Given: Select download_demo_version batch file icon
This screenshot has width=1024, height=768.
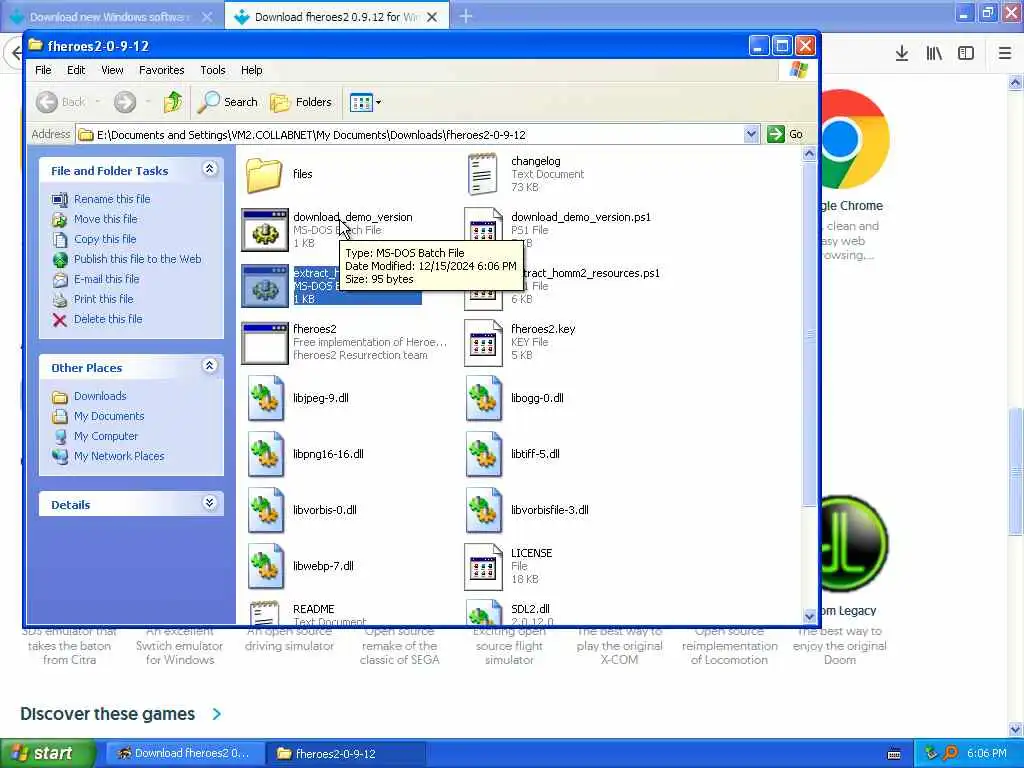Looking at the screenshot, I should pos(264,231).
